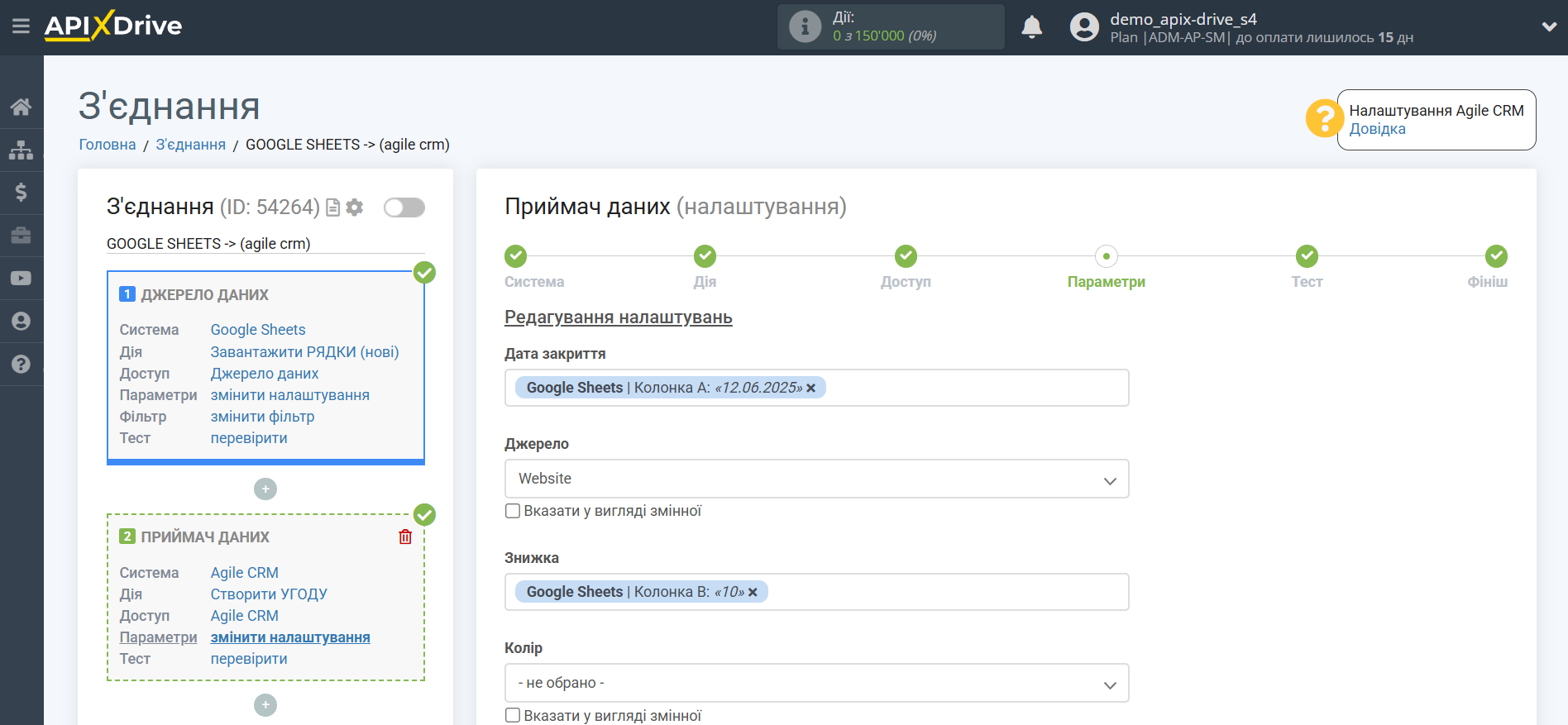Click the actions info icon

[x=805, y=26]
